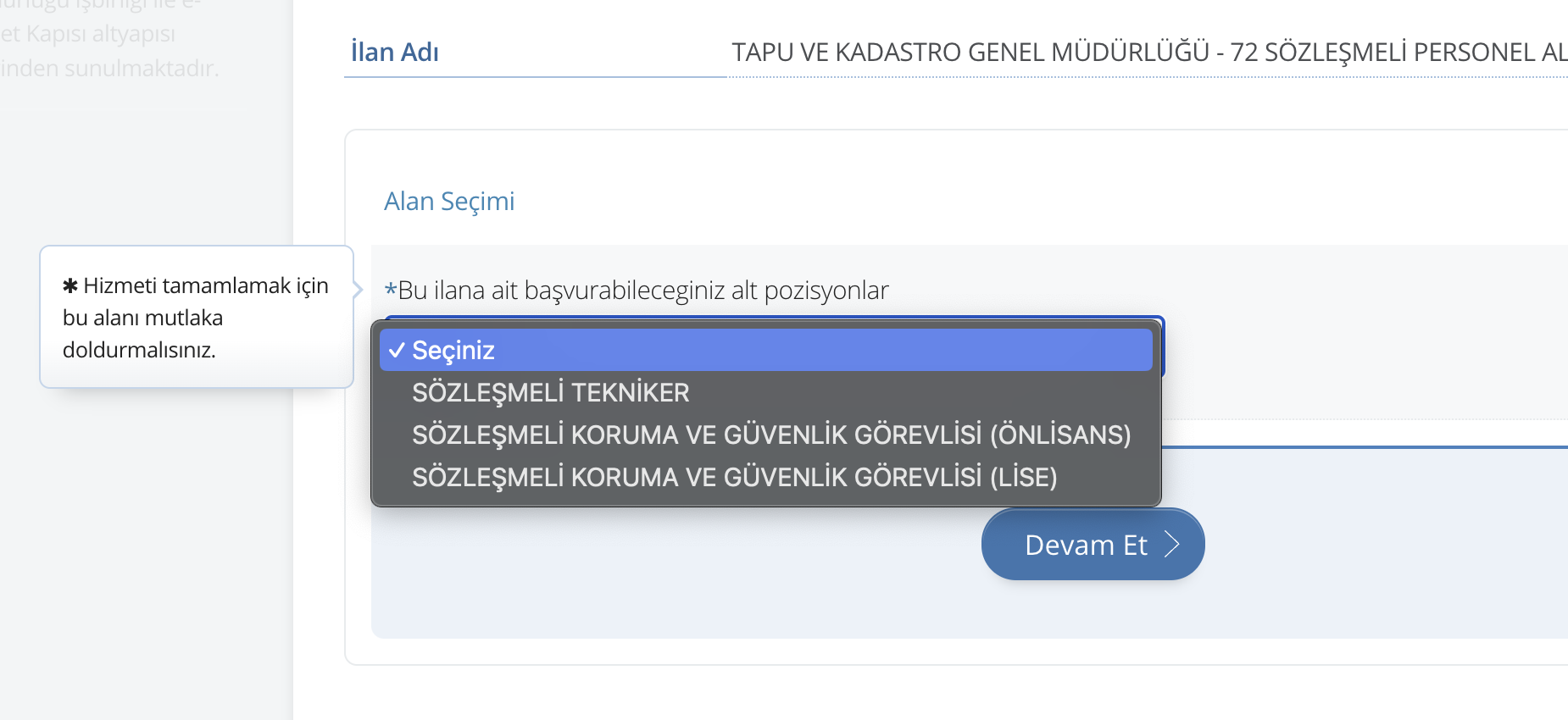The height and width of the screenshot is (720, 1568).
Task: Click the Devam Et button
Action: pos(1093,544)
